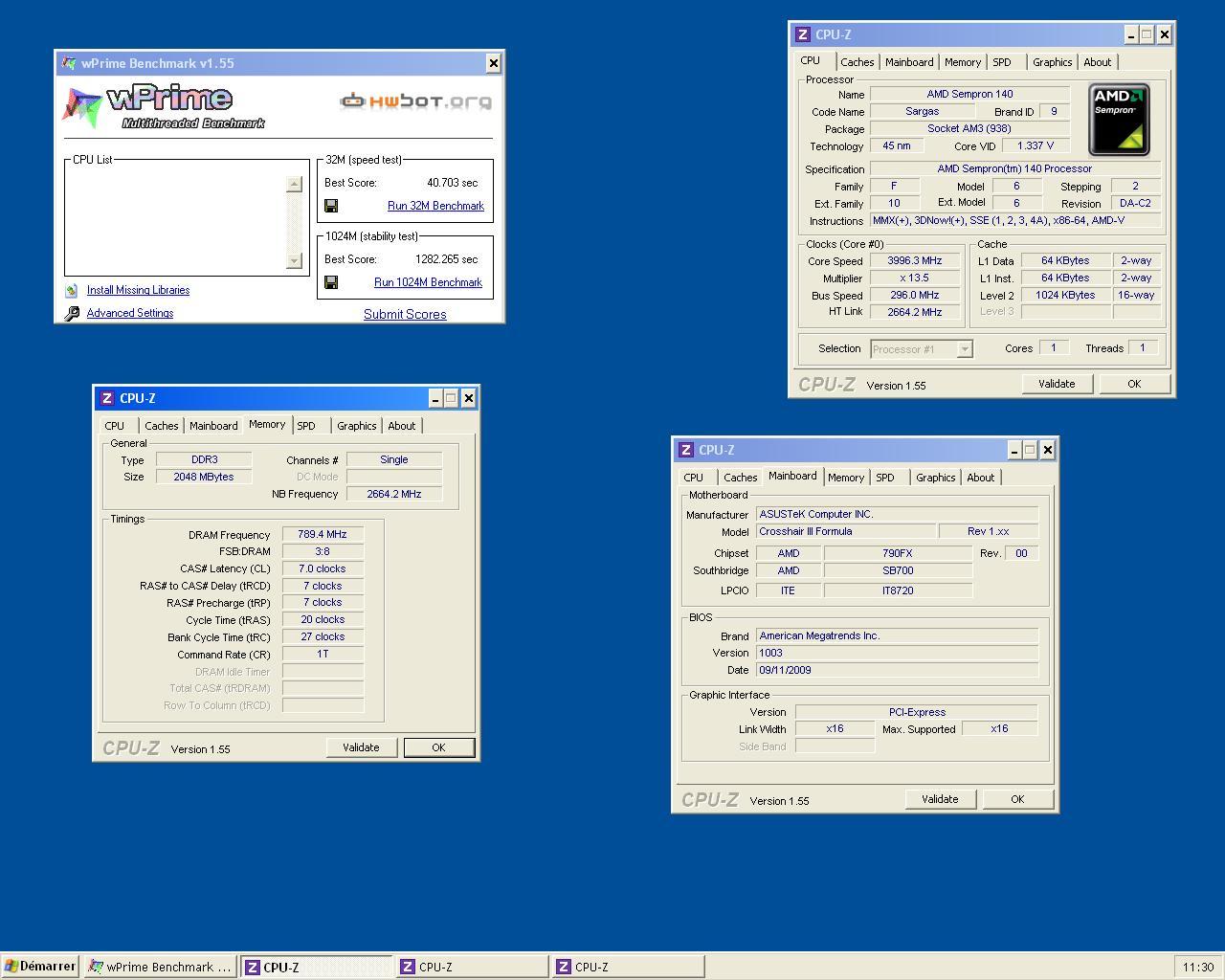
Task: Run the 1024M benchmark
Action: pyautogui.click(x=428, y=282)
